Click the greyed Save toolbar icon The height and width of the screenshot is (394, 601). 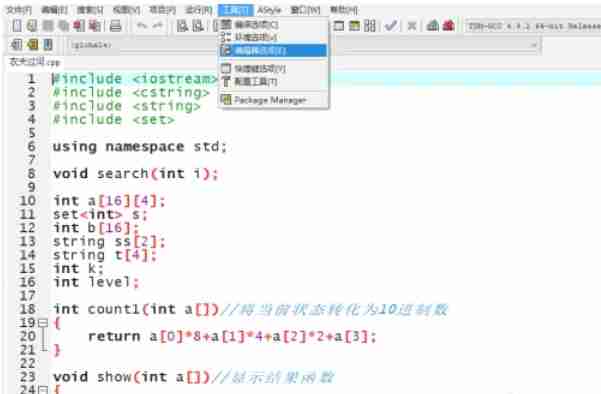pos(48,26)
